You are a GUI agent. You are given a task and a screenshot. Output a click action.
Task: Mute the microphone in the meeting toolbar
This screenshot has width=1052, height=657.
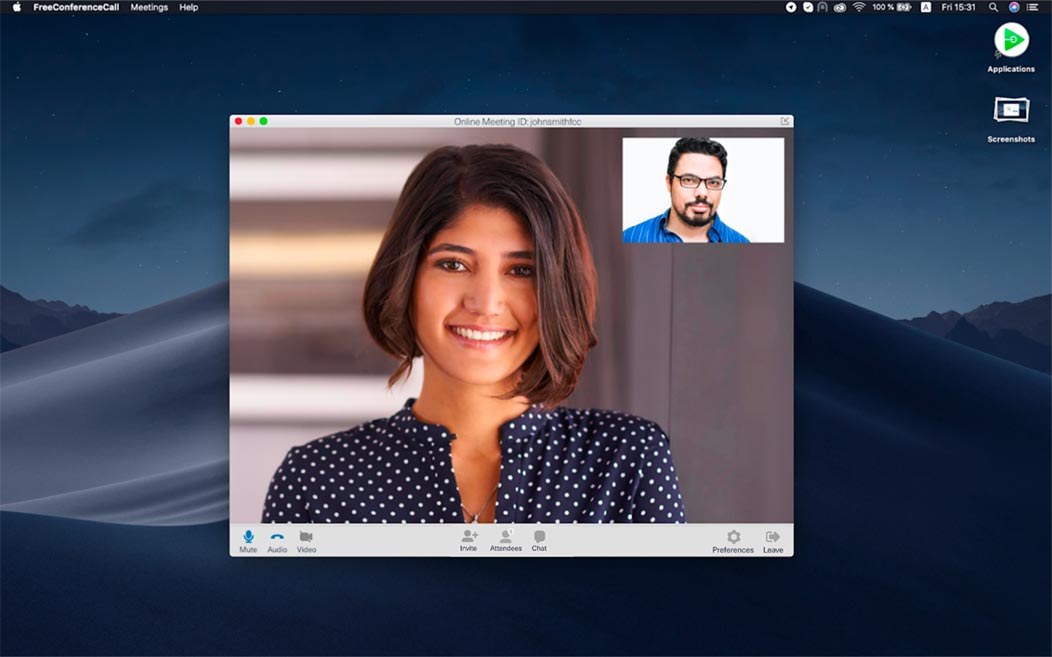coord(248,539)
